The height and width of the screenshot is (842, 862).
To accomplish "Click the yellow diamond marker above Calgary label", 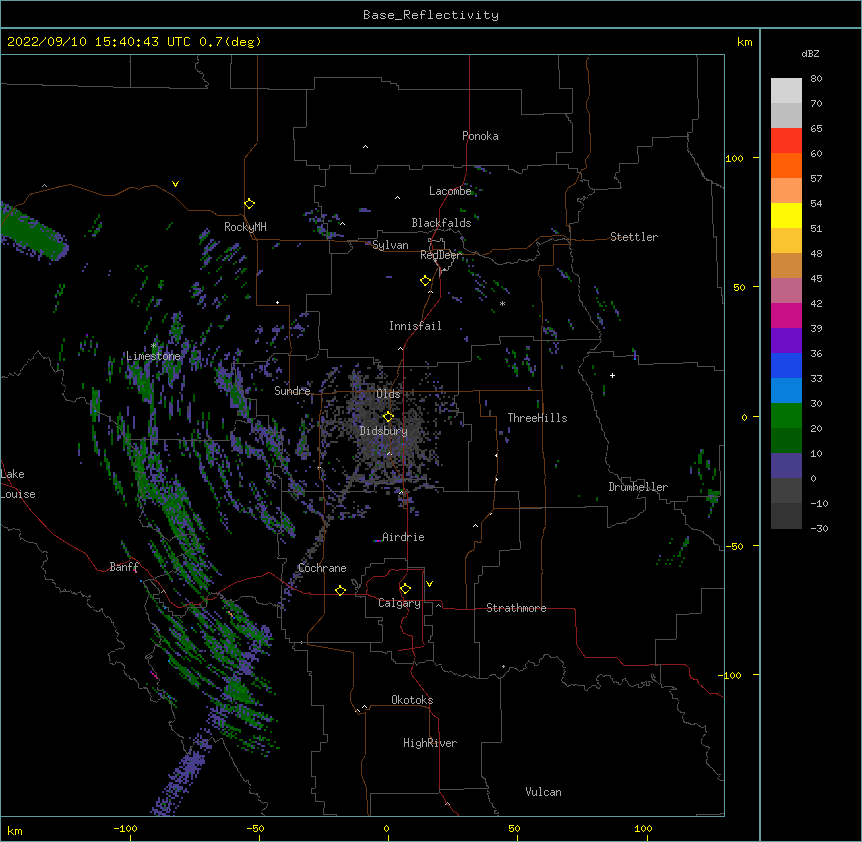I will (x=405, y=589).
